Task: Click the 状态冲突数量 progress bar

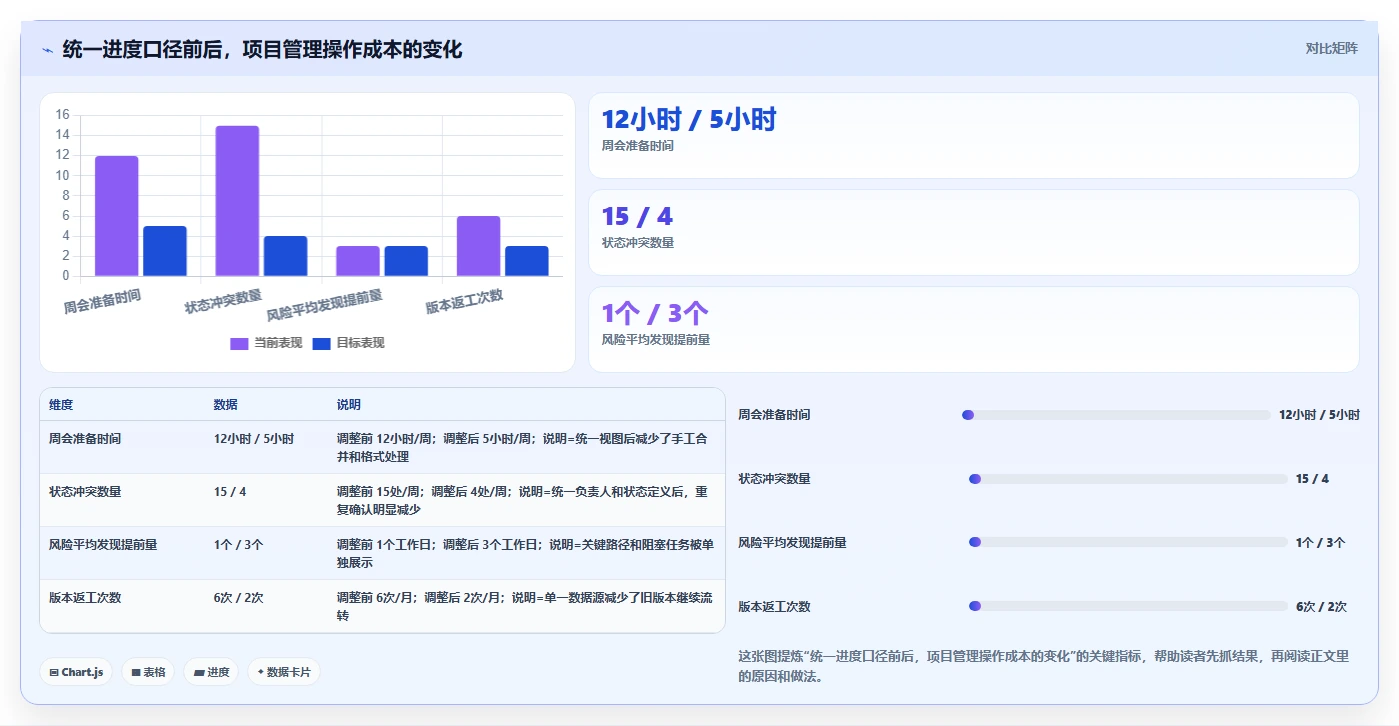Action: [x=1128, y=479]
